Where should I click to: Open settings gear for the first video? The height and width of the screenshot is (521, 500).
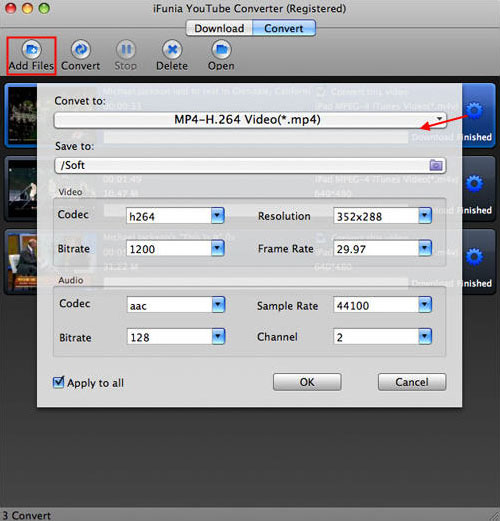(474, 111)
